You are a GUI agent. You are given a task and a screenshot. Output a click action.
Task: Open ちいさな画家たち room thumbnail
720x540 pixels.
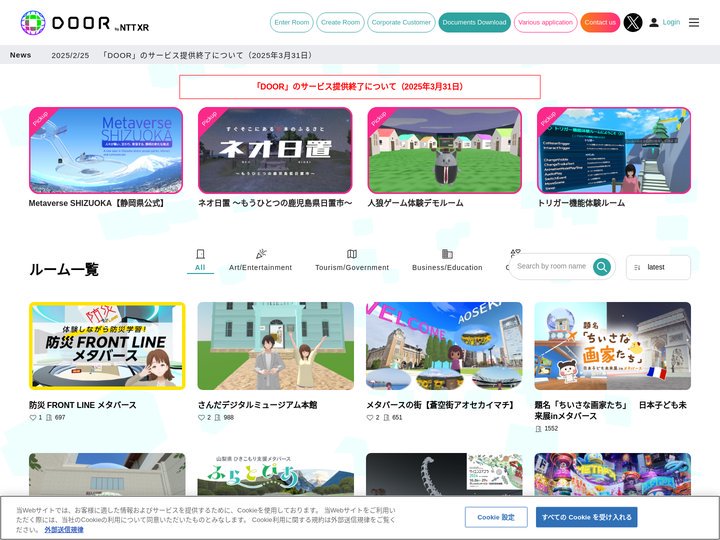(613, 346)
